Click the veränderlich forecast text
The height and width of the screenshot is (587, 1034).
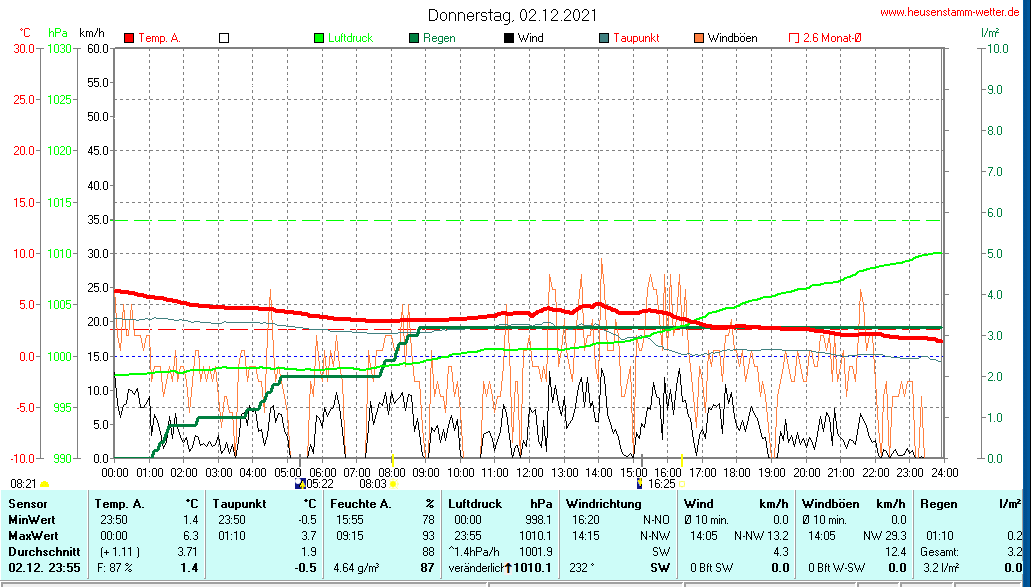click(476, 568)
